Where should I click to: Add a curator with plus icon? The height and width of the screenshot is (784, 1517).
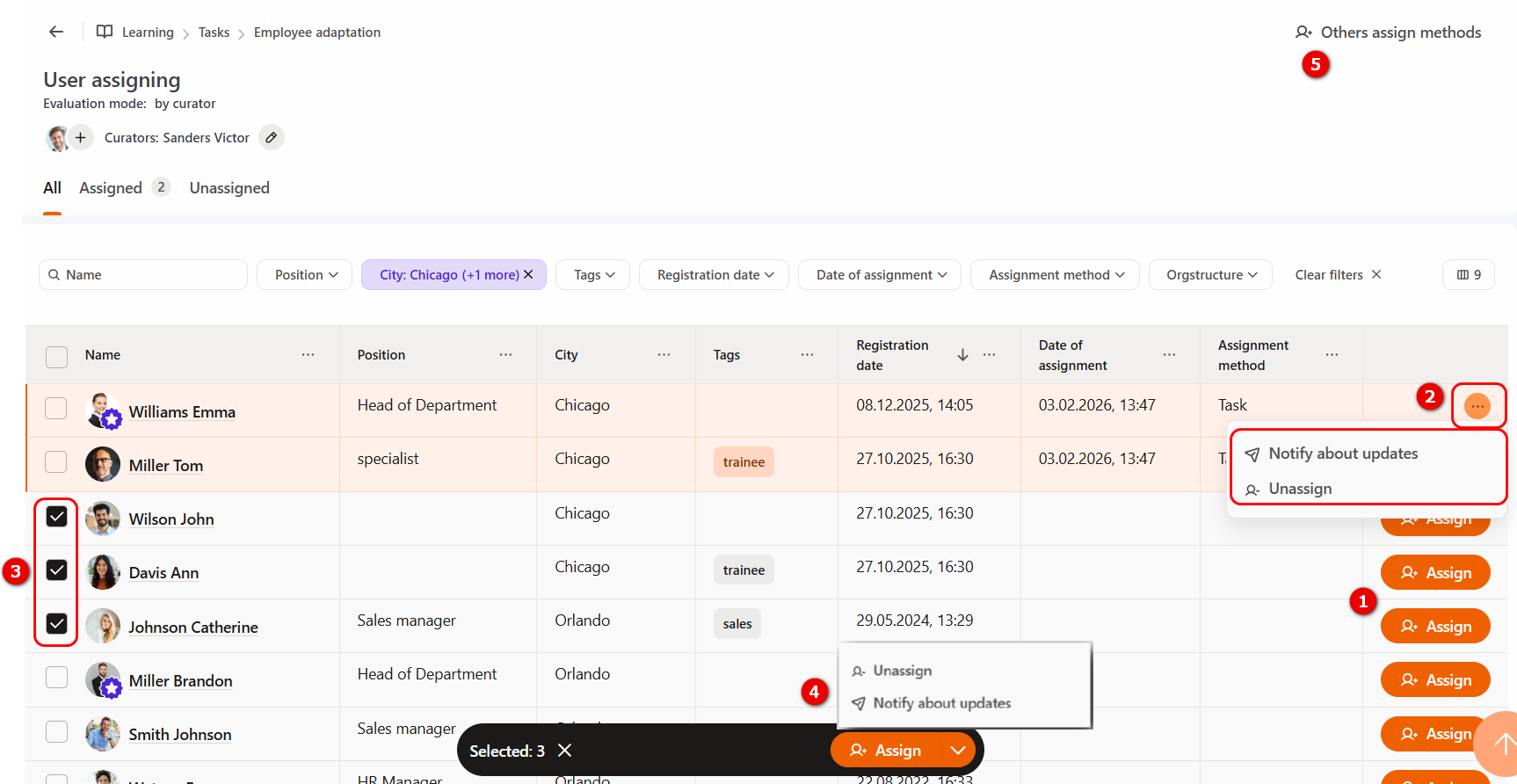[80, 138]
